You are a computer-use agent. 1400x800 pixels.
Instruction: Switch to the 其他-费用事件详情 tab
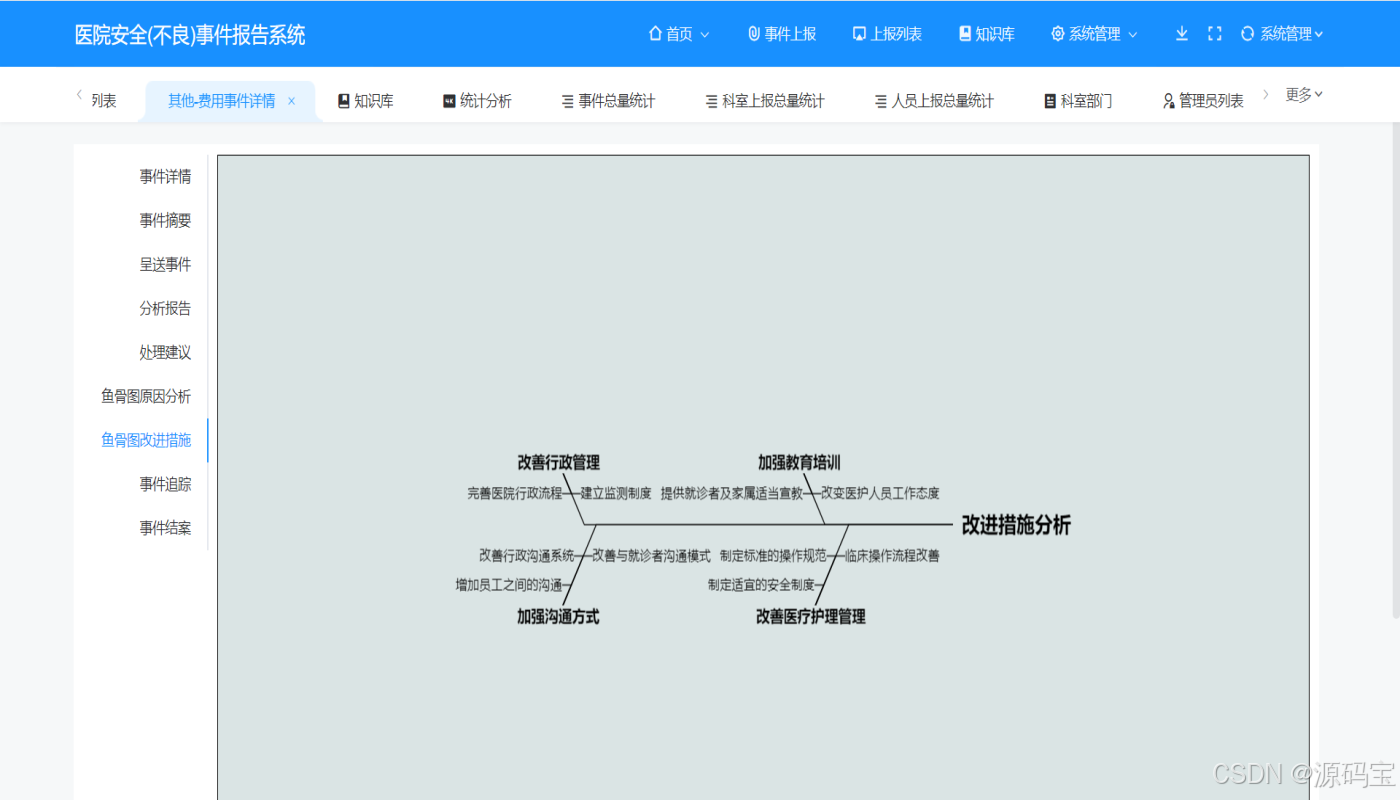(x=221, y=101)
